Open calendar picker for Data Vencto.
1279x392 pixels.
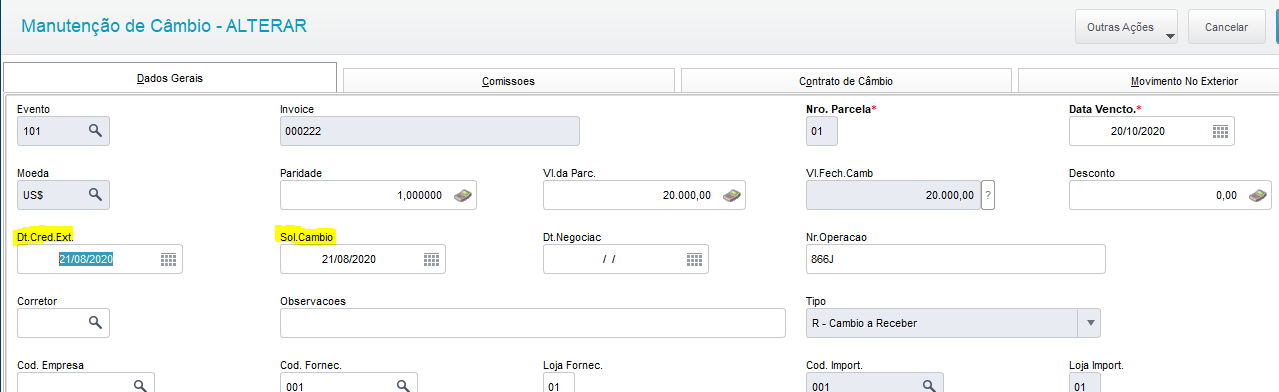click(x=1220, y=131)
